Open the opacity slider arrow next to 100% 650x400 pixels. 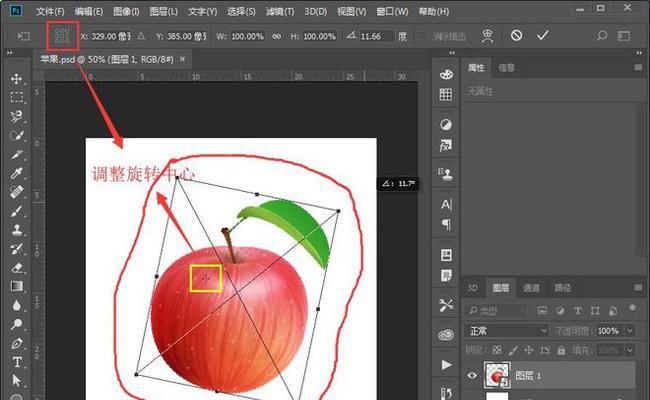click(x=630, y=331)
